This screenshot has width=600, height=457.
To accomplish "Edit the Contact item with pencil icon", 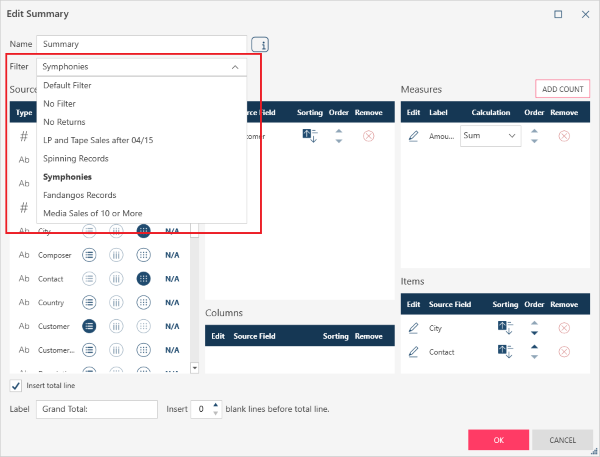I will tap(414, 352).
